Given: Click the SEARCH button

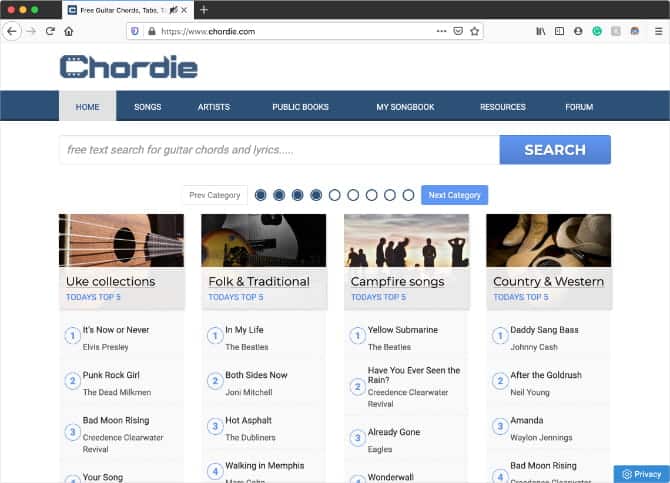Looking at the screenshot, I should pyautogui.click(x=555, y=150).
